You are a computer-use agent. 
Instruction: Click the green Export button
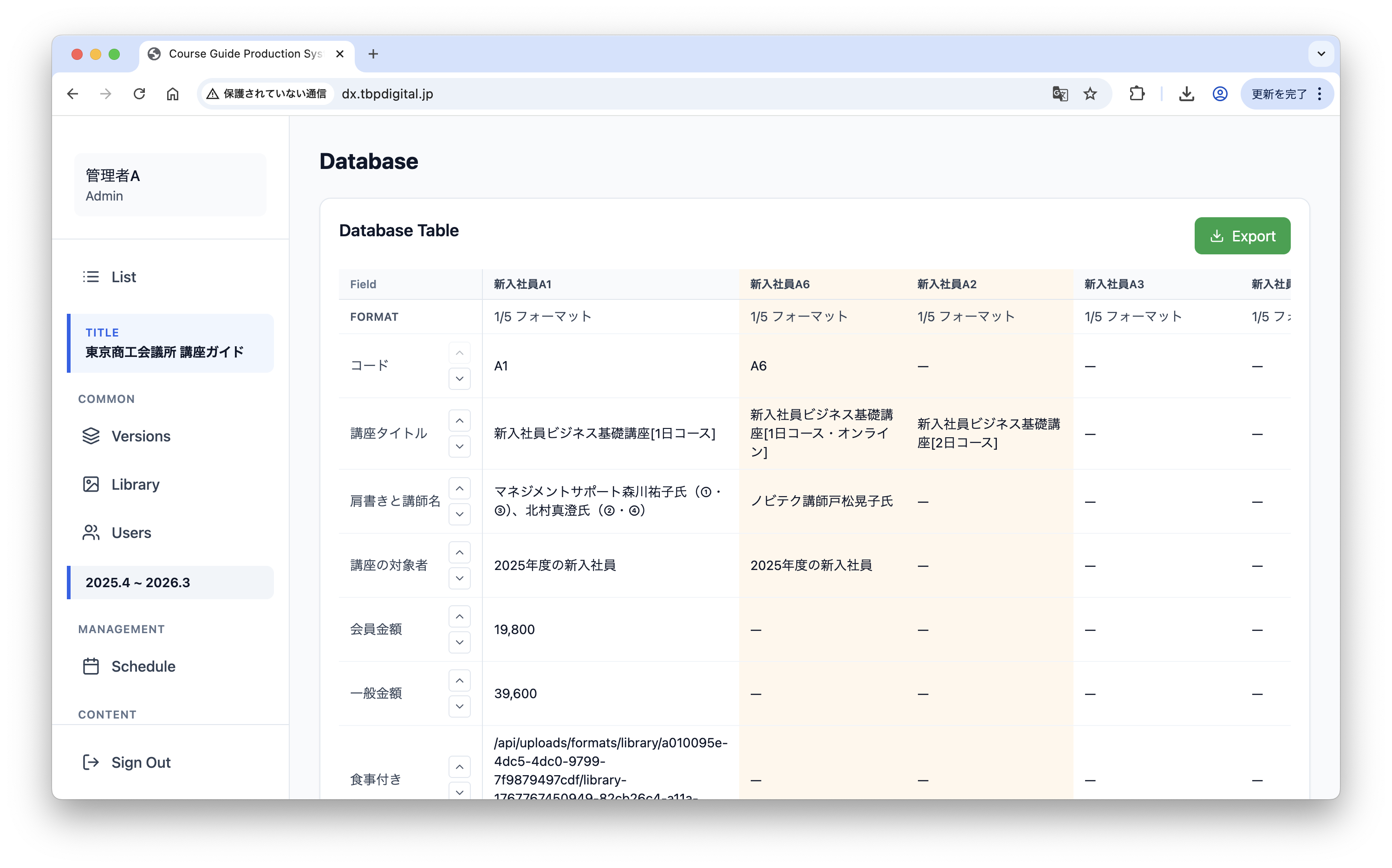[x=1242, y=235]
